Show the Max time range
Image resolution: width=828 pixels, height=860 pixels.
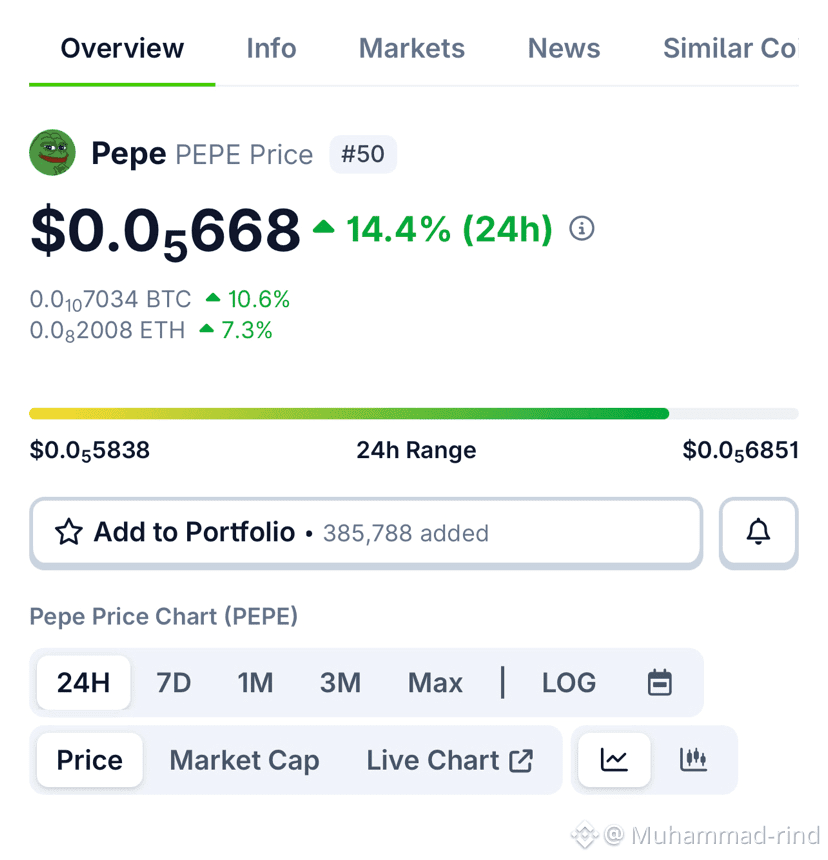tap(435, 683)
